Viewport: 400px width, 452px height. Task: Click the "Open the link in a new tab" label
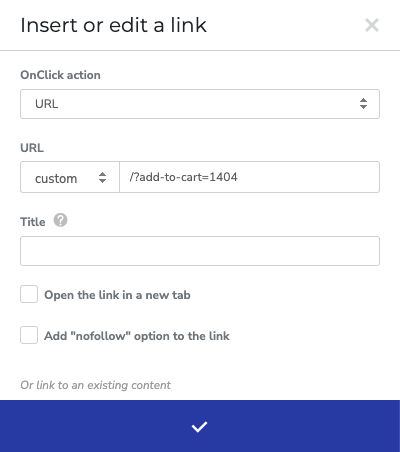[117, 295]
